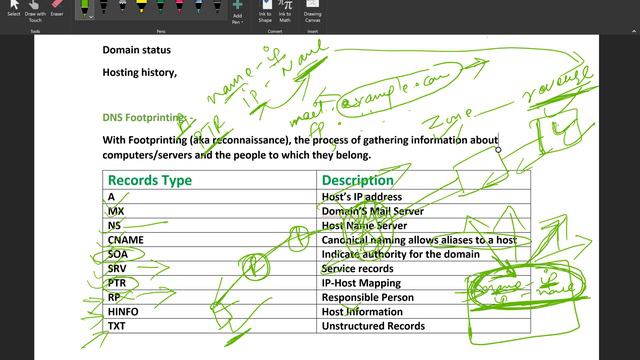Viewport: 640px width, 360px height.
Task: Click the 'PTR' table cell
Action: pyautogui.click(x=209, y=283)
